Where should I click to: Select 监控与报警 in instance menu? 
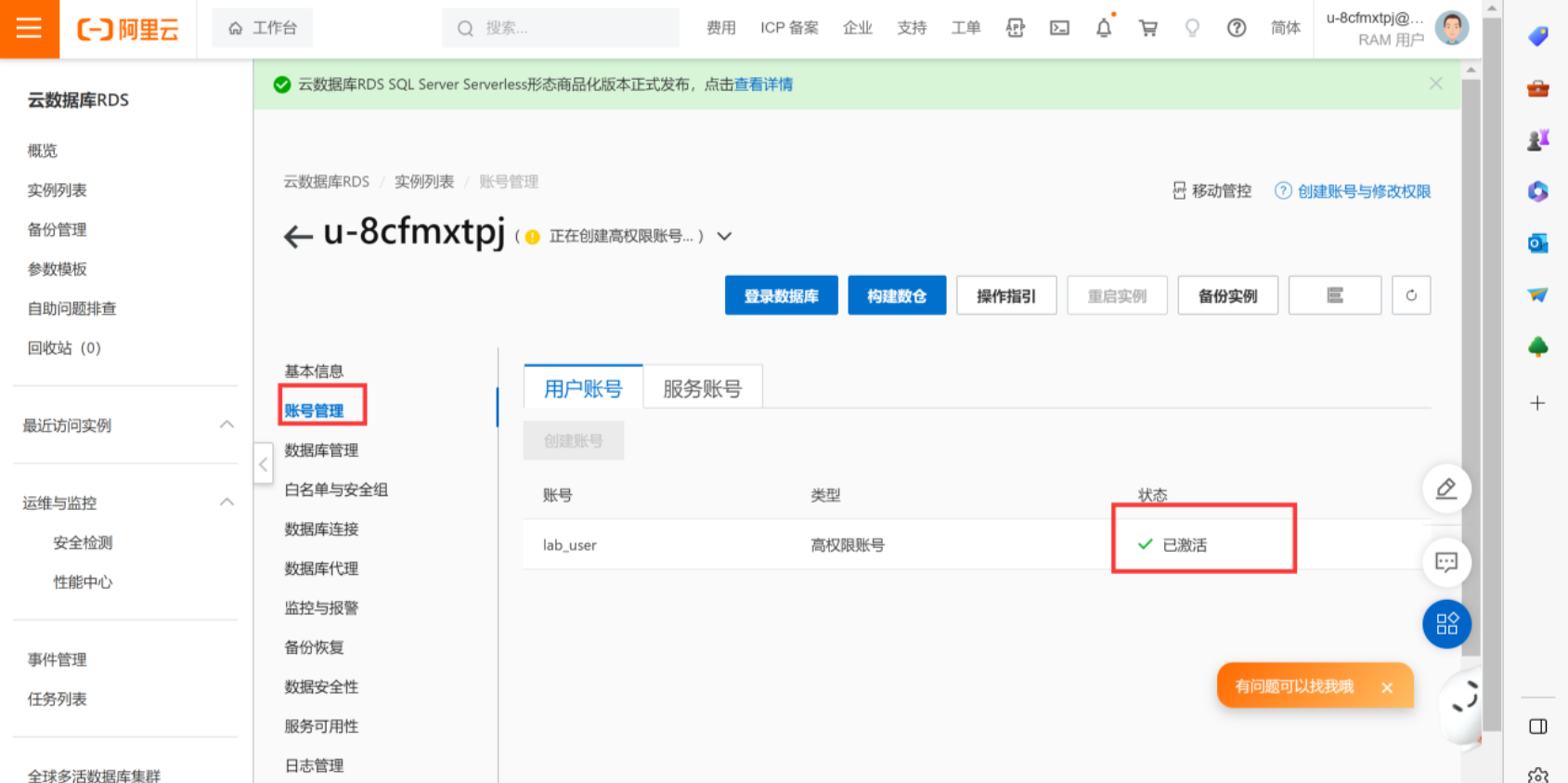tap(321, 608)
